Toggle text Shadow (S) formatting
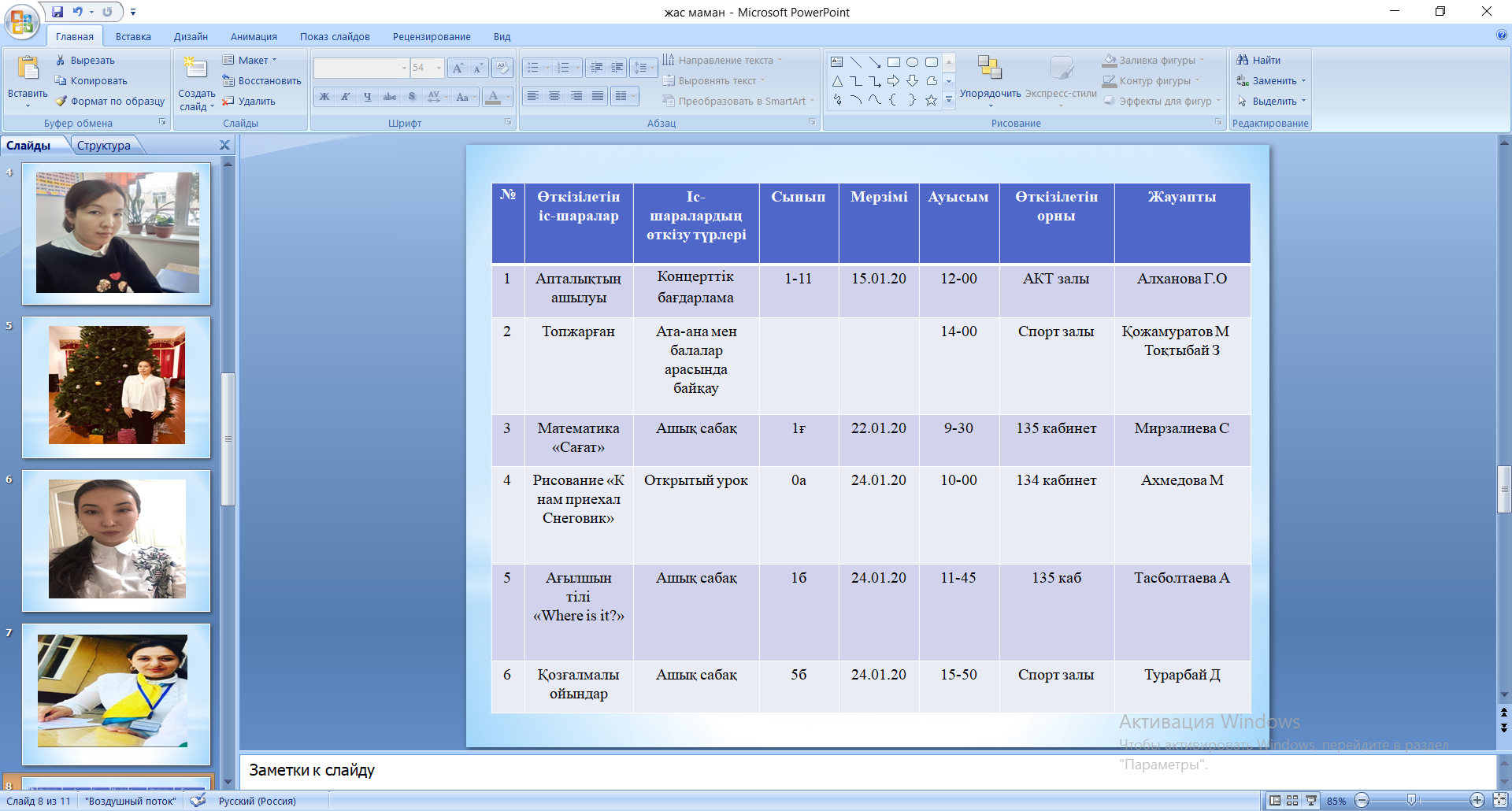 pos(412,97)
